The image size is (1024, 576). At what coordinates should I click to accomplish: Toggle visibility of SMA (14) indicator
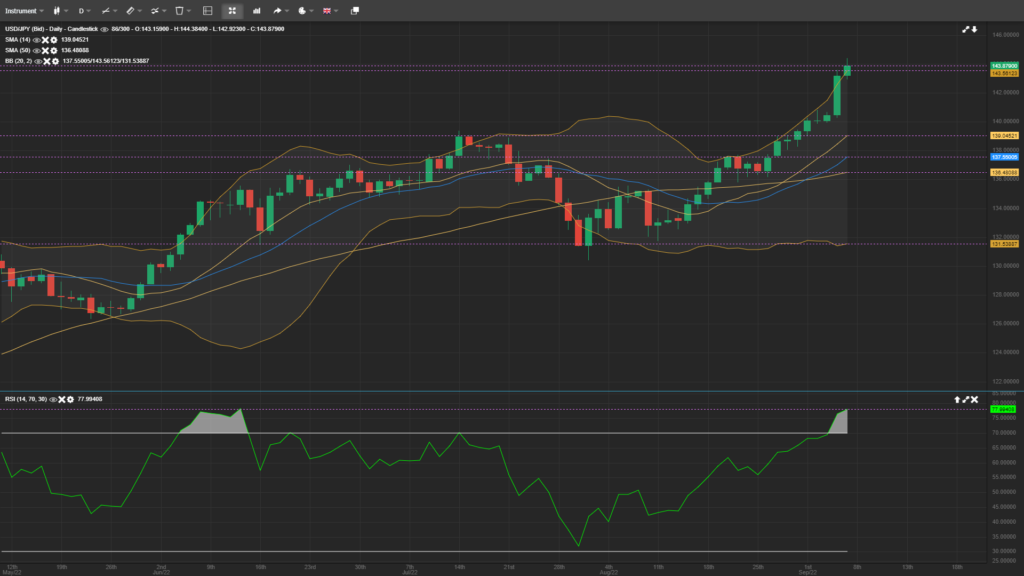[38, 39]
